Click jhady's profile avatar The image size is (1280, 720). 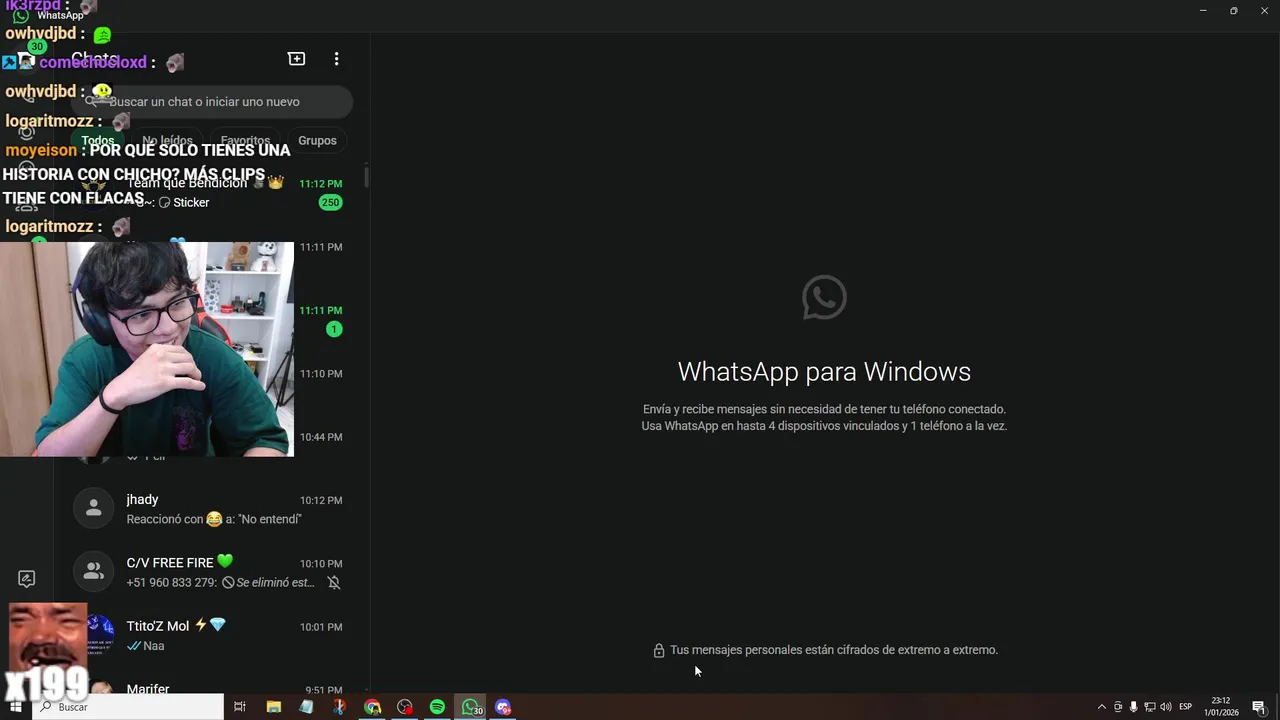(94, 509)
